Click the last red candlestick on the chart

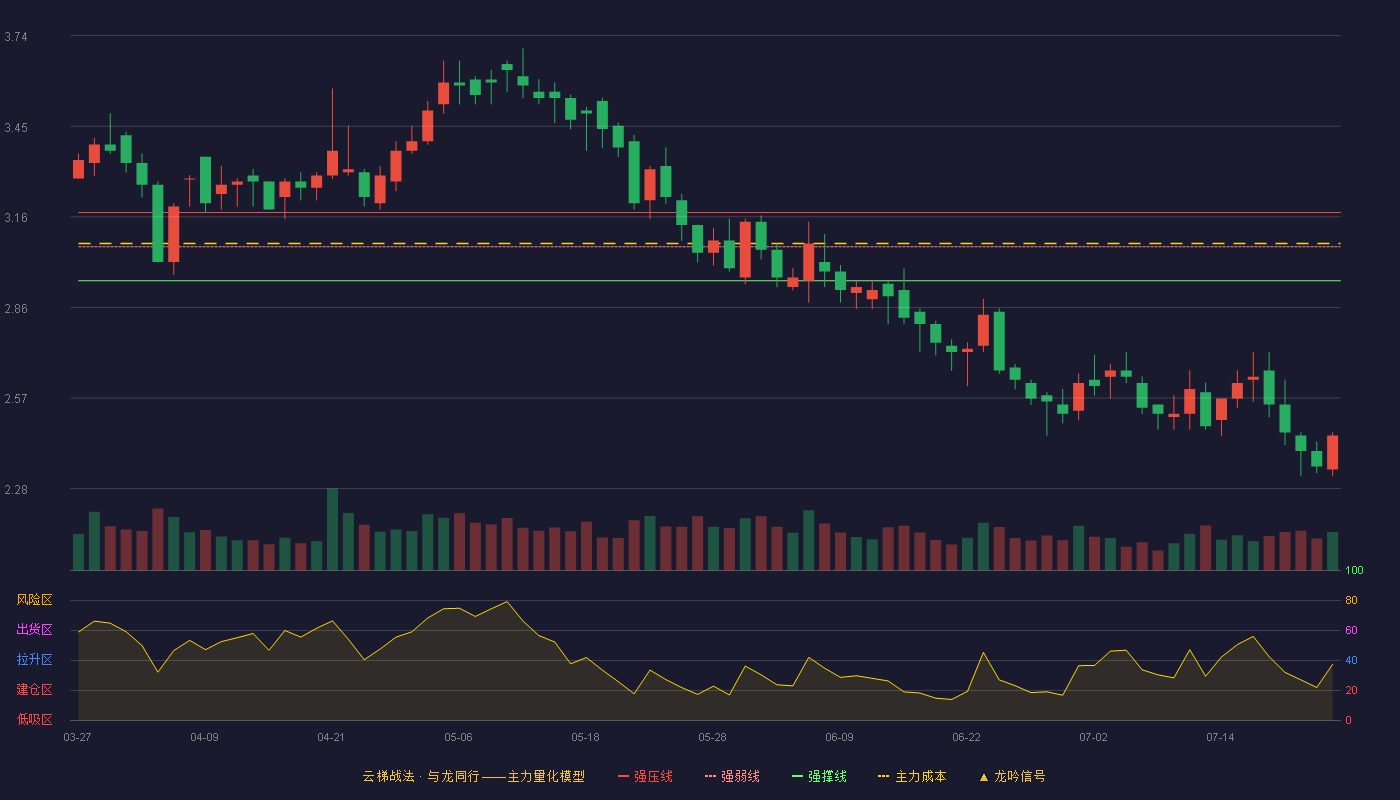coord(1332,453)
